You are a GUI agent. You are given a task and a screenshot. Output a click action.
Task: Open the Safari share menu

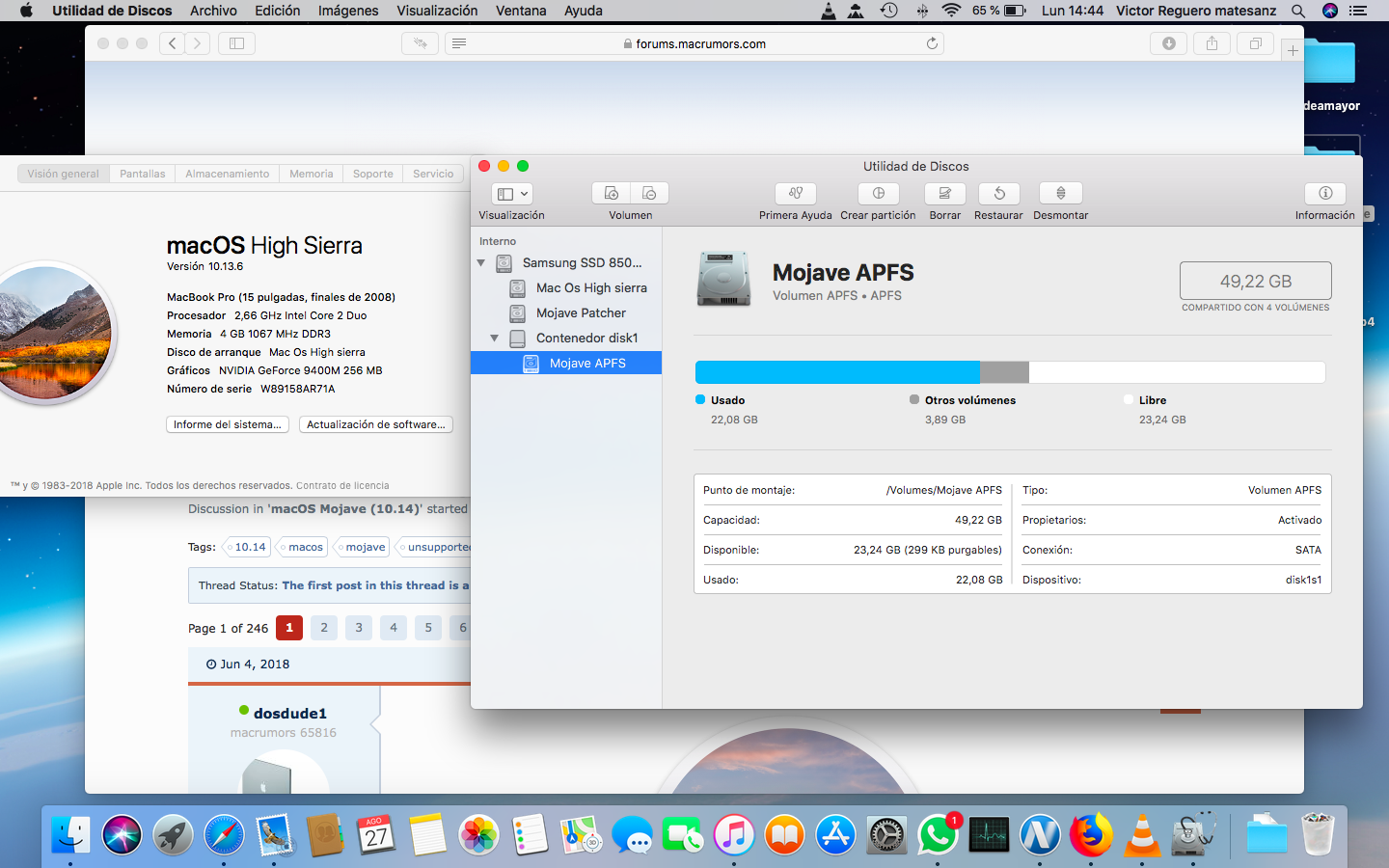(1212, 43)
